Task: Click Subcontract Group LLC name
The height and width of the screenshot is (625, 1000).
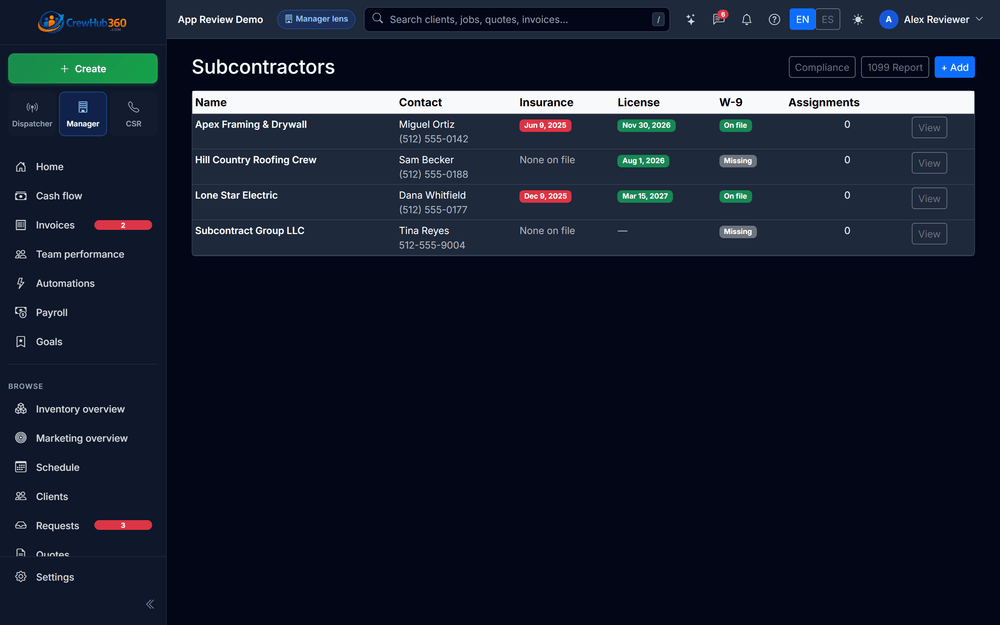Action: 249,231
